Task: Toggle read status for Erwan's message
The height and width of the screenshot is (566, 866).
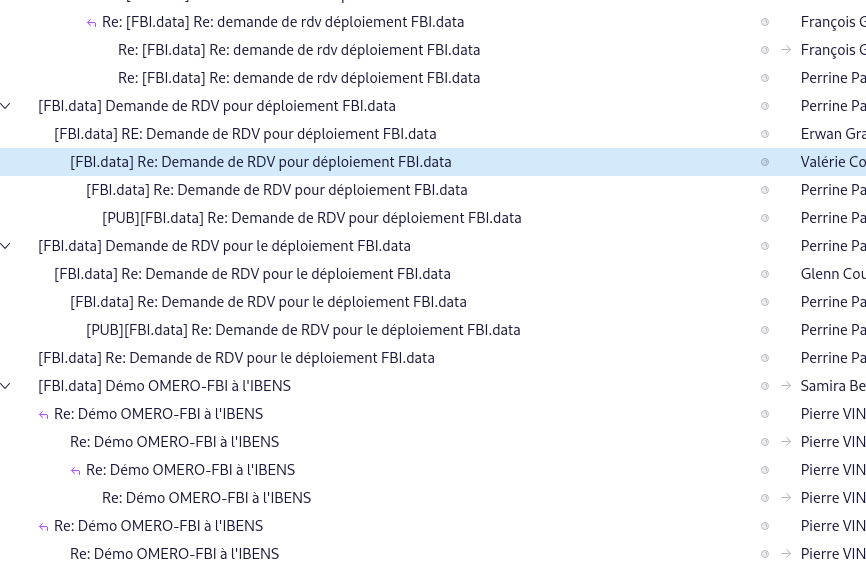Action: (x=765, y=134)
